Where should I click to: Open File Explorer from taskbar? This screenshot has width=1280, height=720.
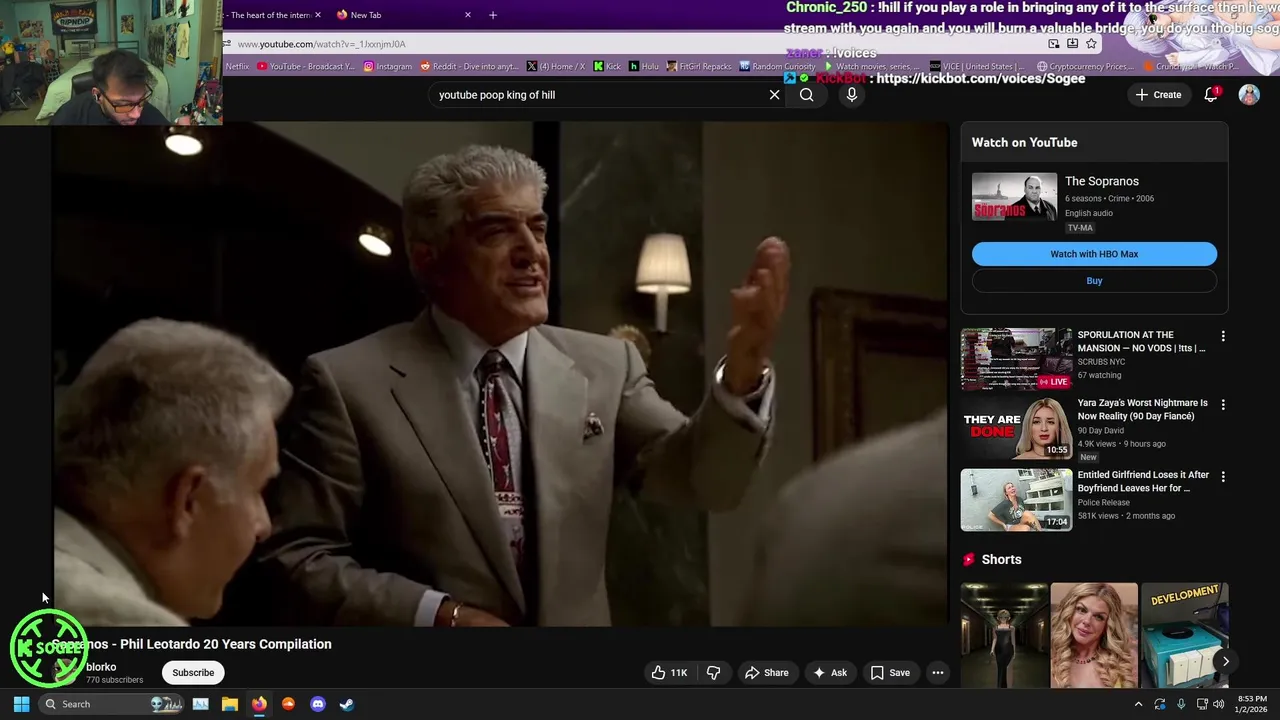(x=229, y=704)
